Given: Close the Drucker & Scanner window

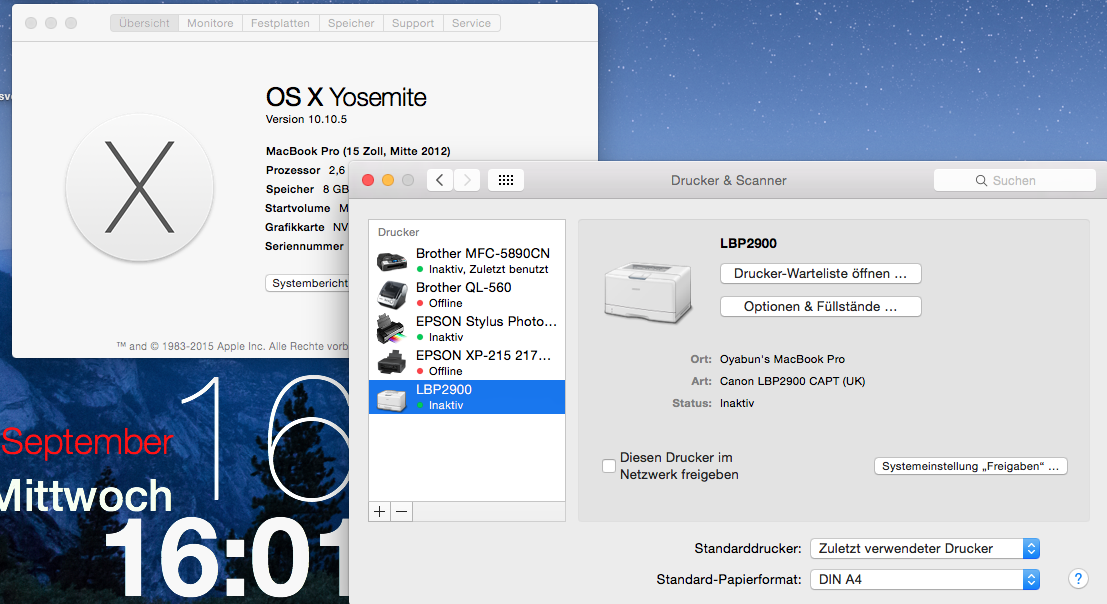Looking at the screenshot, I should coord(368,180).
